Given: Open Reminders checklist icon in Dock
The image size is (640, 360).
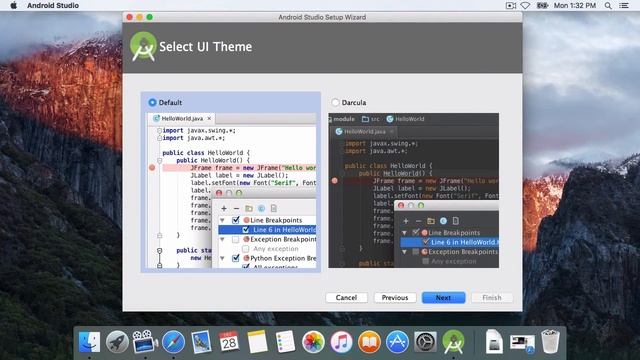Looking at the screenshot, I should [285, 342].
